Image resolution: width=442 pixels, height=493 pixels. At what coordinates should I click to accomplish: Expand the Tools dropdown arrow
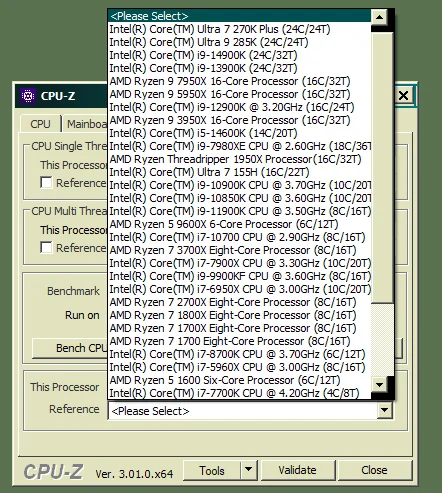(x=248, y=471)
